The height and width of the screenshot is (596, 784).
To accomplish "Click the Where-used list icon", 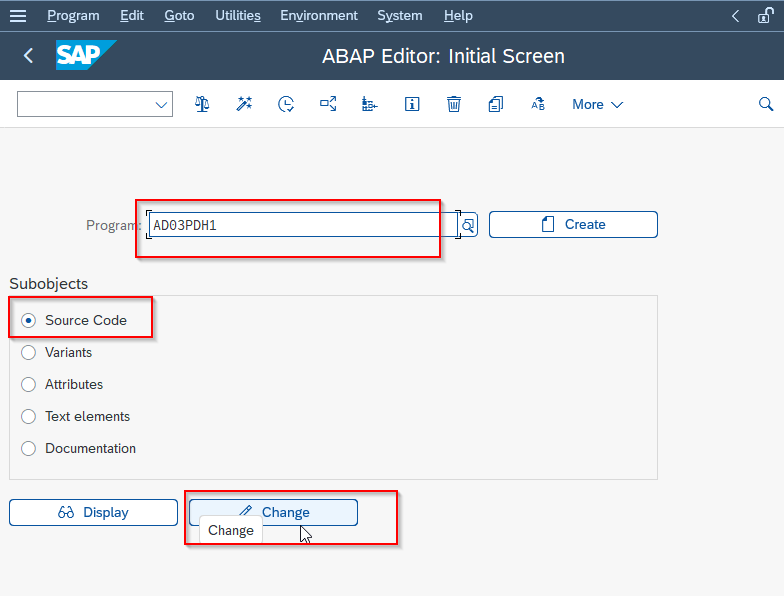I will click(328, 104).
